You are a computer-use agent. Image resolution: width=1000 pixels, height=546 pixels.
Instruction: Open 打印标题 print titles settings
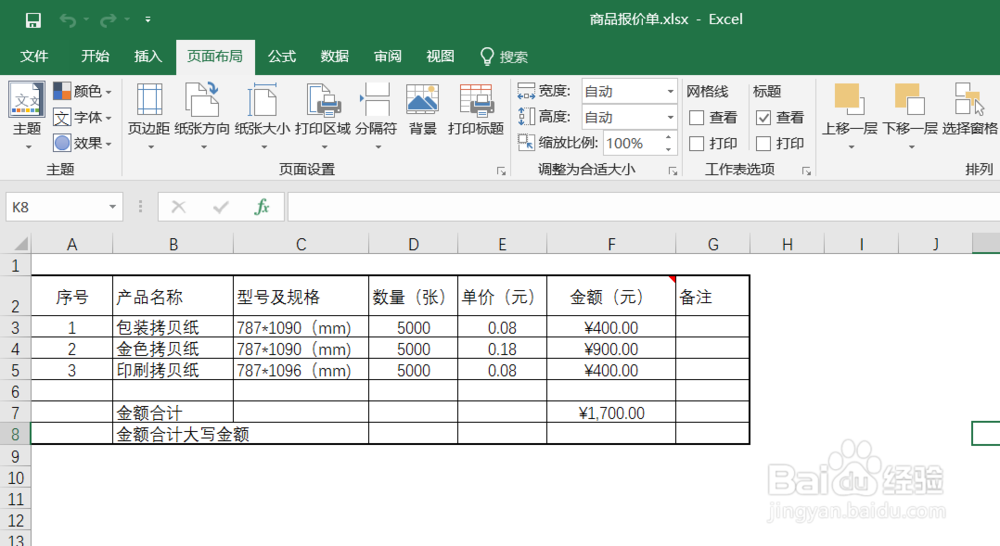click(476, 110)
